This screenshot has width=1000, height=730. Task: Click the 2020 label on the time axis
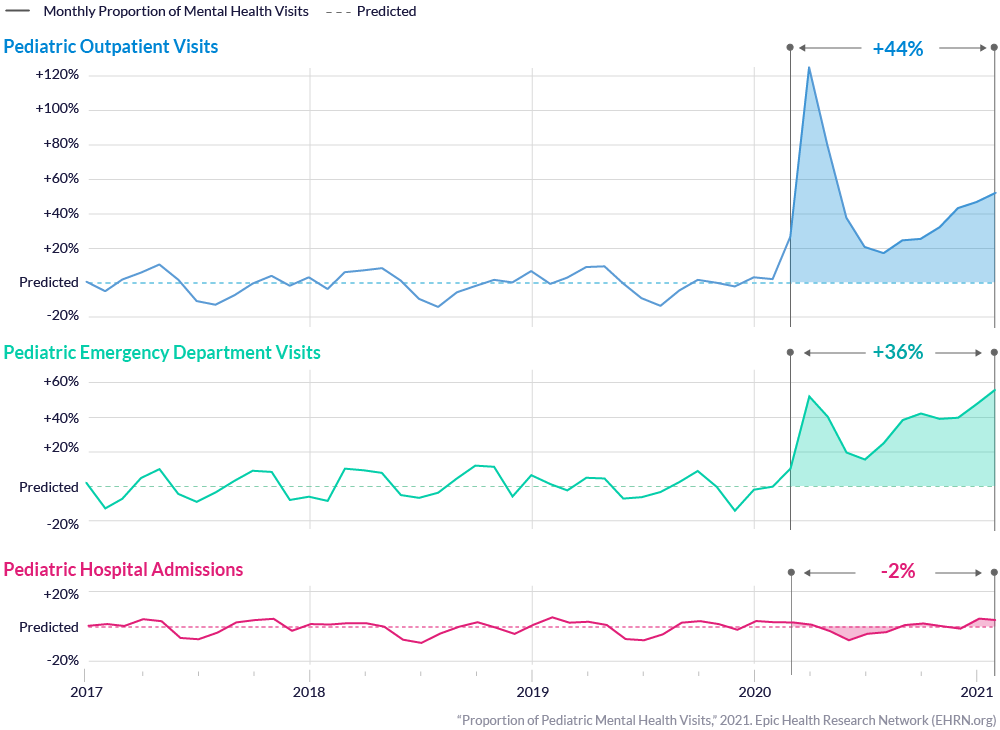[x=754, y=692]
